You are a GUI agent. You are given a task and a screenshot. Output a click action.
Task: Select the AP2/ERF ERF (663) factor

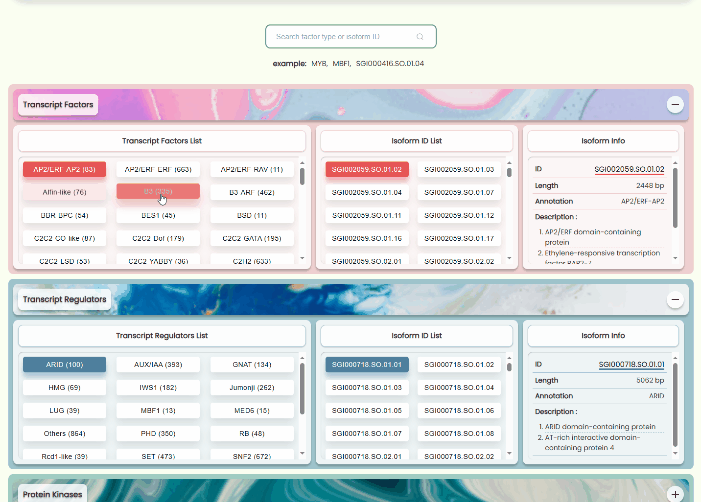158,169
